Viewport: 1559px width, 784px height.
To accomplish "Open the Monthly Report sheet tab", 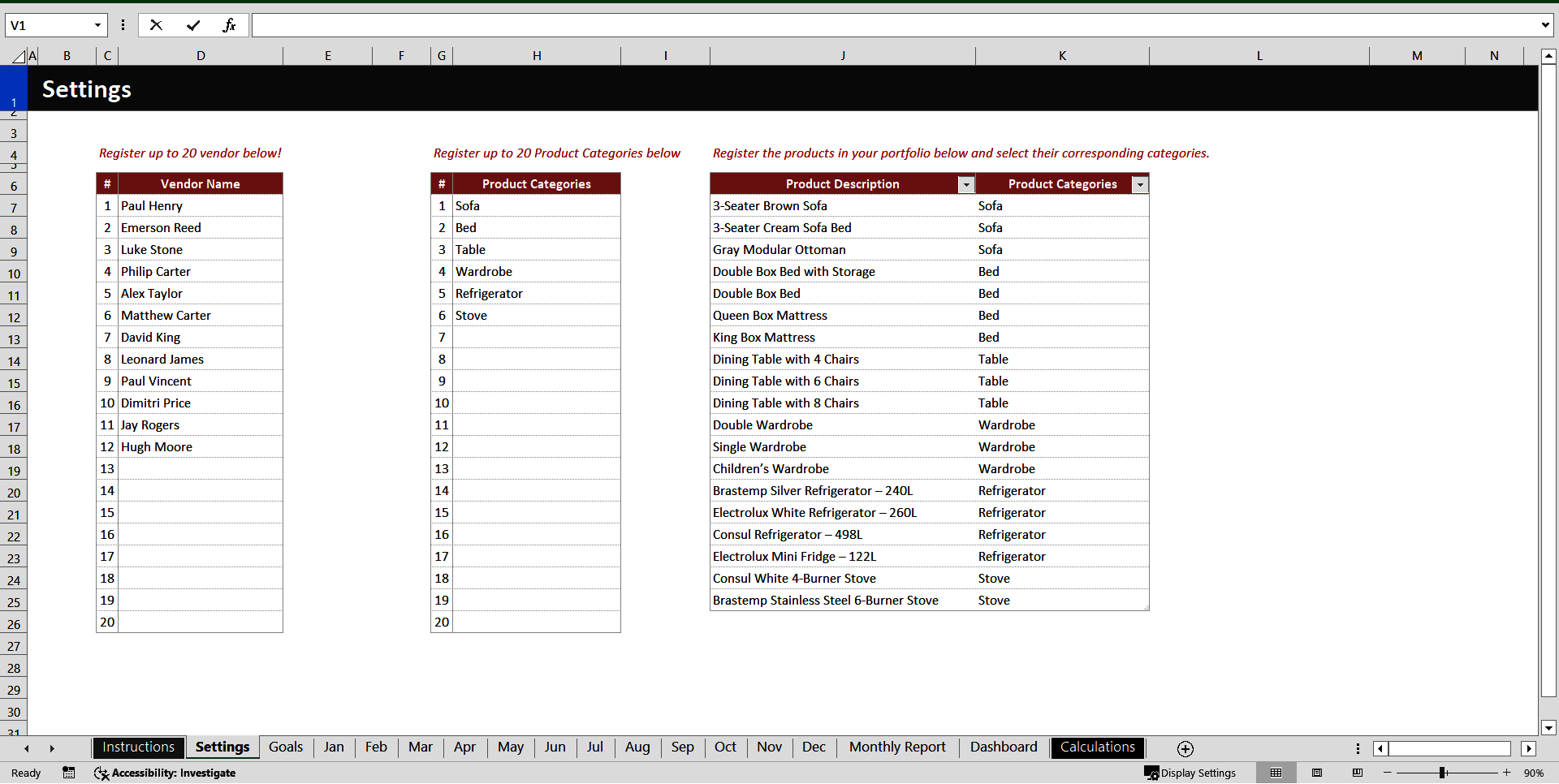I will 896,747.
